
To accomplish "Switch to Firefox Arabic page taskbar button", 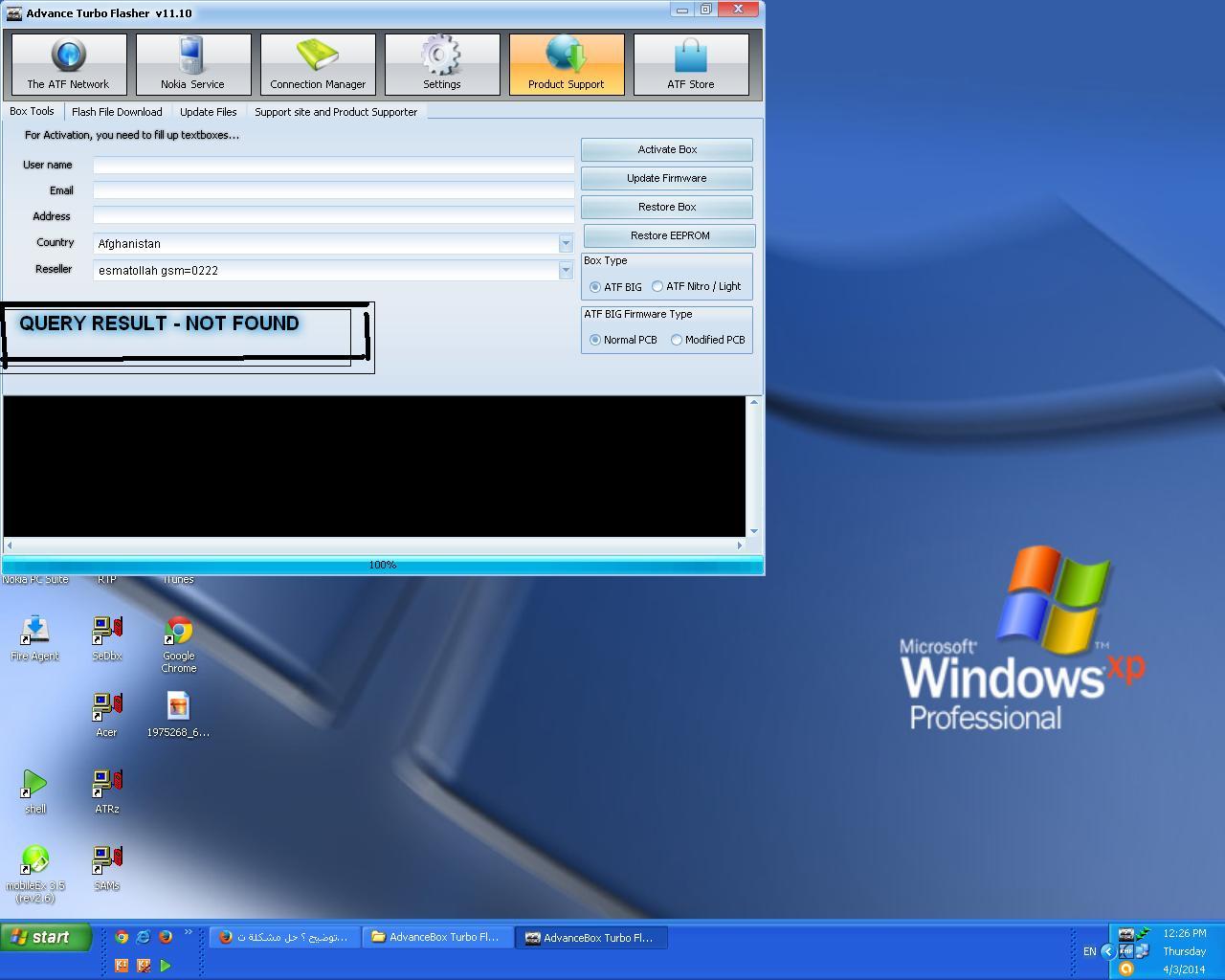I will [x=285, y=938].
